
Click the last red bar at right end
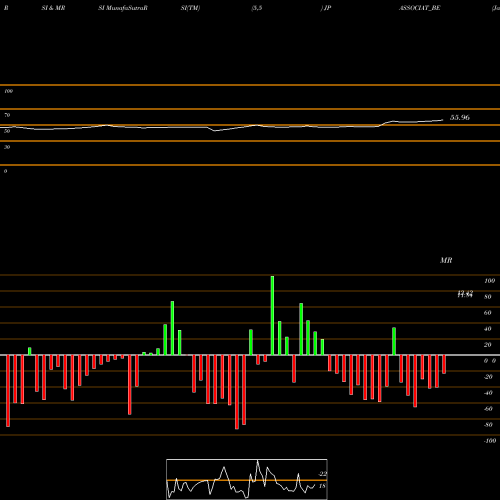(444, 364)
